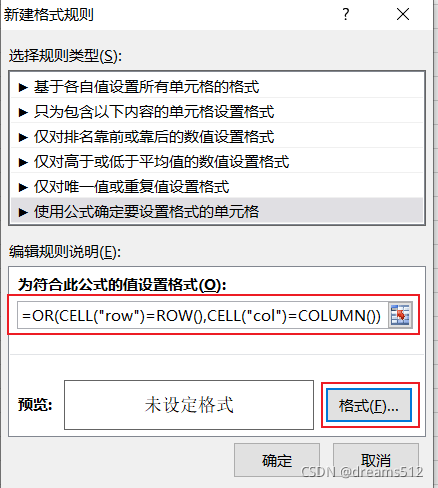Select rule type 只为包含以下内容的单元格设置格式

[x=217, y=111]
